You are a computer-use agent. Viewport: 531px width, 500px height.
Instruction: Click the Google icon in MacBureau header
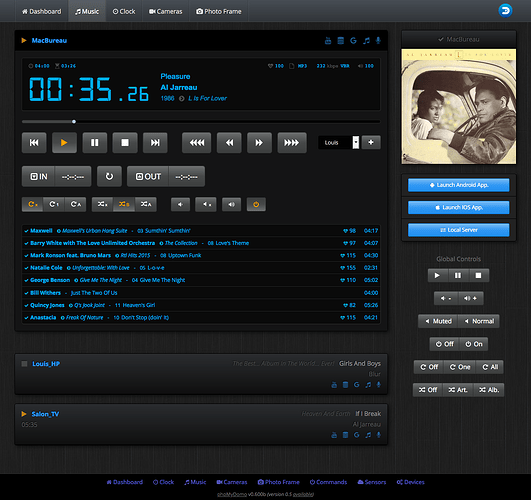point(353,41)
